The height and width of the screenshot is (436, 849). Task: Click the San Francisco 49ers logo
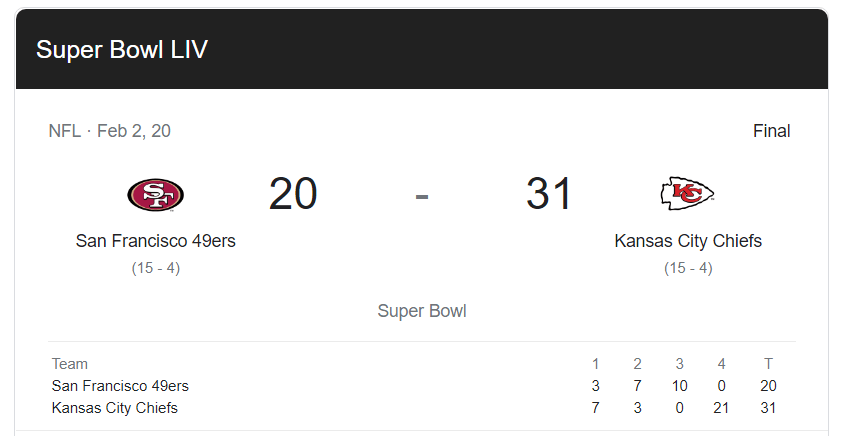pos(156,194)
